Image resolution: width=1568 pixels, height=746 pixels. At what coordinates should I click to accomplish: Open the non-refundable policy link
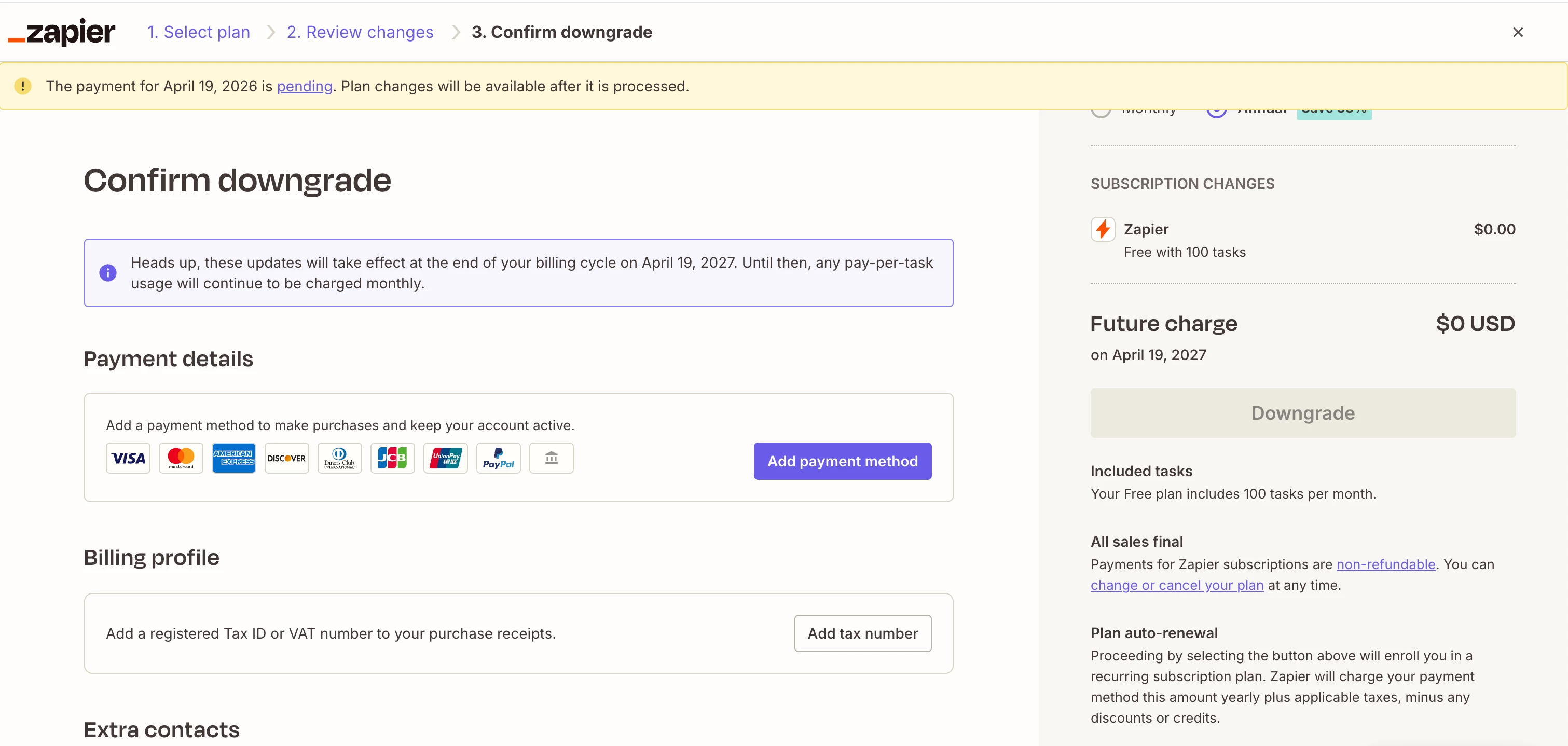[x=1385, y=564]
